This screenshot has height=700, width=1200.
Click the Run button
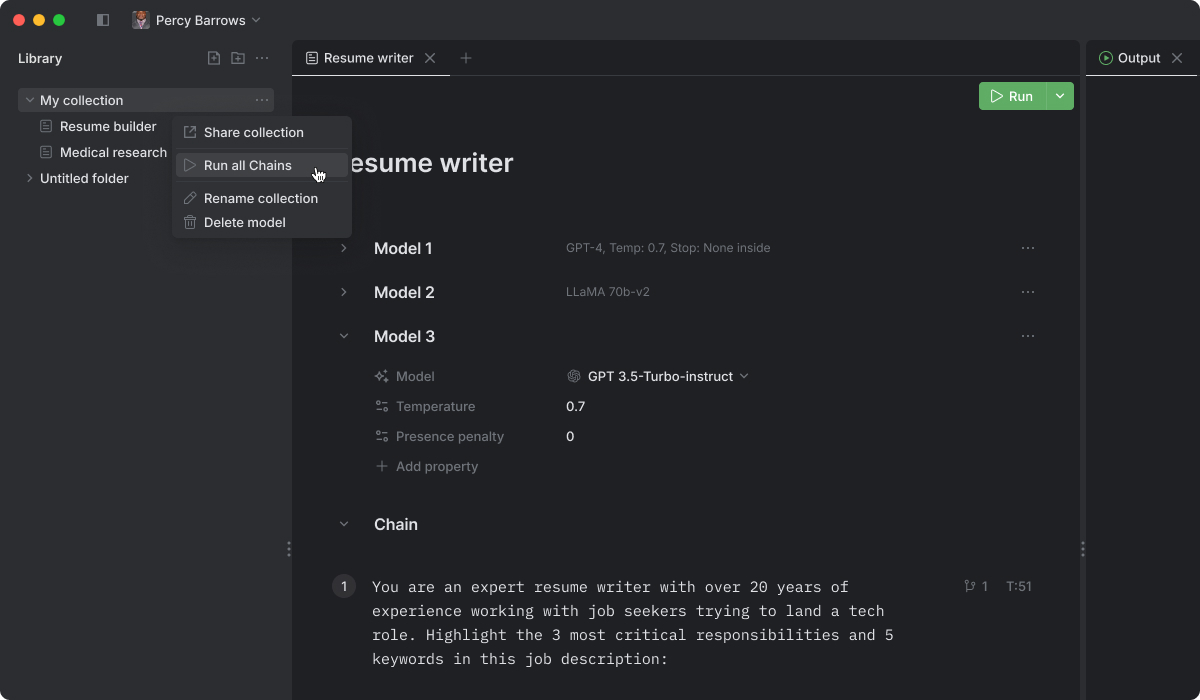(1013, 96)
